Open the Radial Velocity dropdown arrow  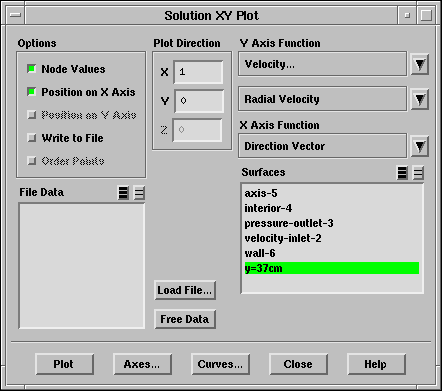pyautogui.click(x=420, y=99)
